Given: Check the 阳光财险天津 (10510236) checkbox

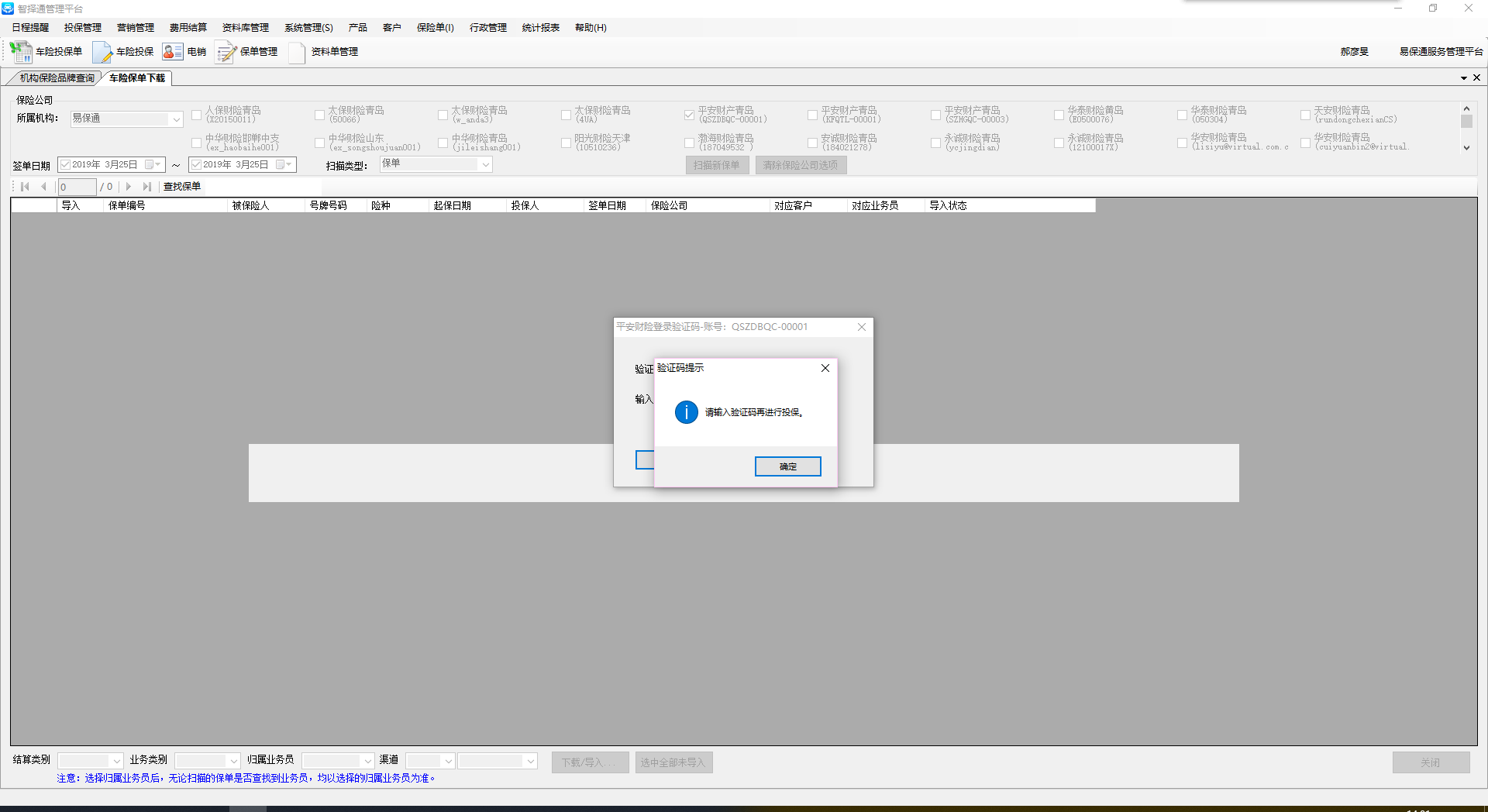Looking at the screenshot, I should pyautogui.click(x=566, y=143).
